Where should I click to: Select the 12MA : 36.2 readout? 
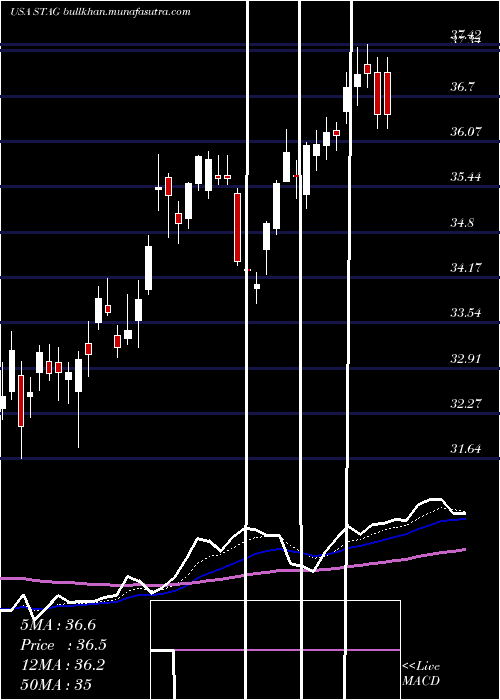point(62,665)
